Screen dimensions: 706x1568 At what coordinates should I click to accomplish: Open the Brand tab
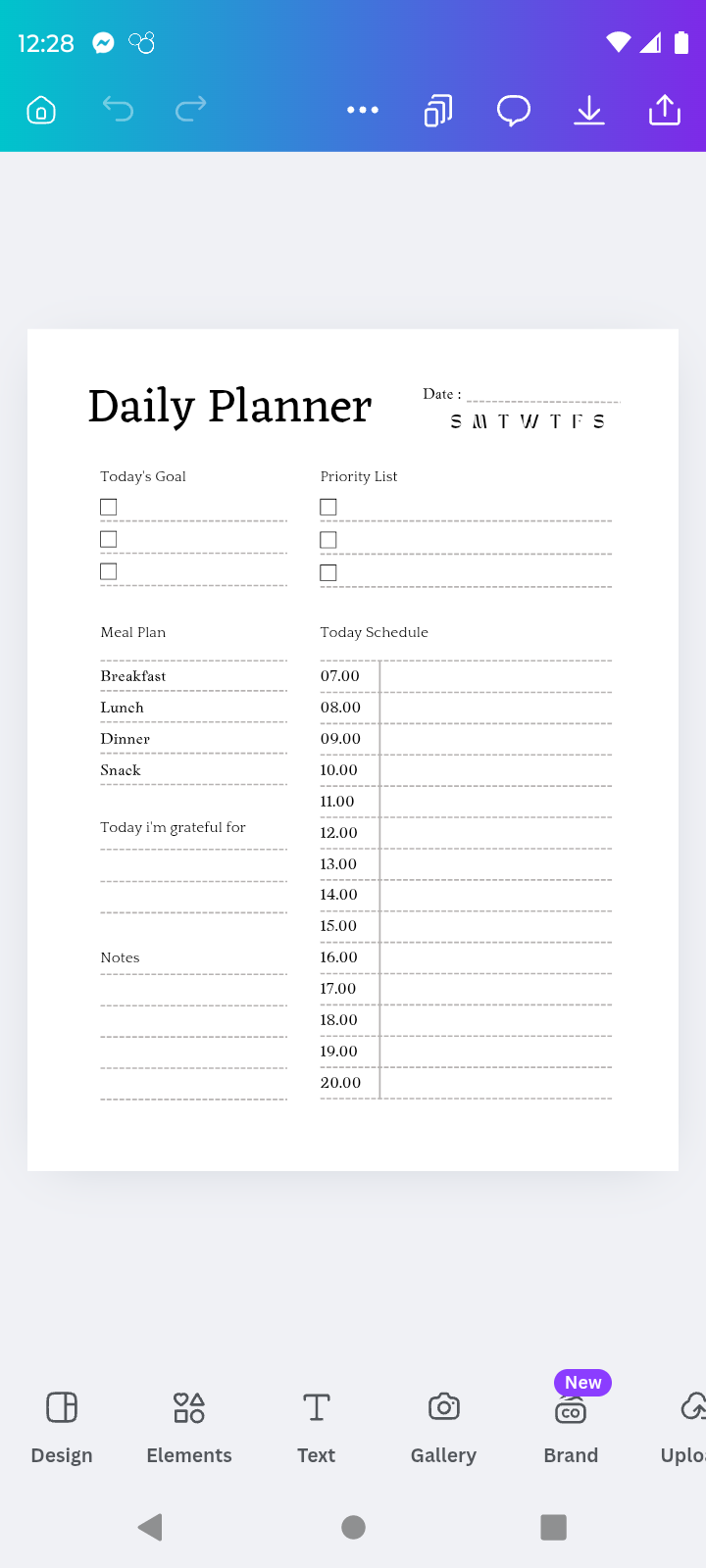(571, 1425)
